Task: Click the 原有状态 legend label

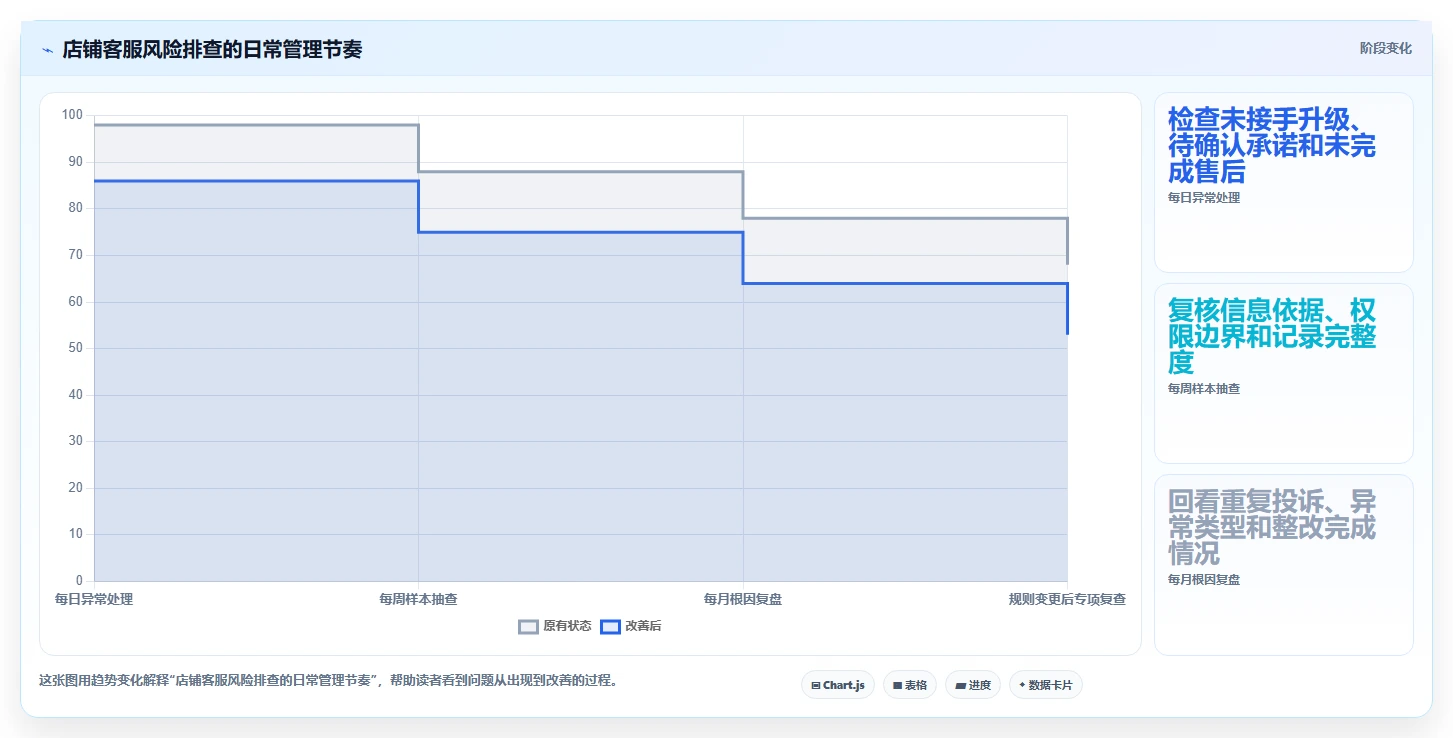Action: 567,627
